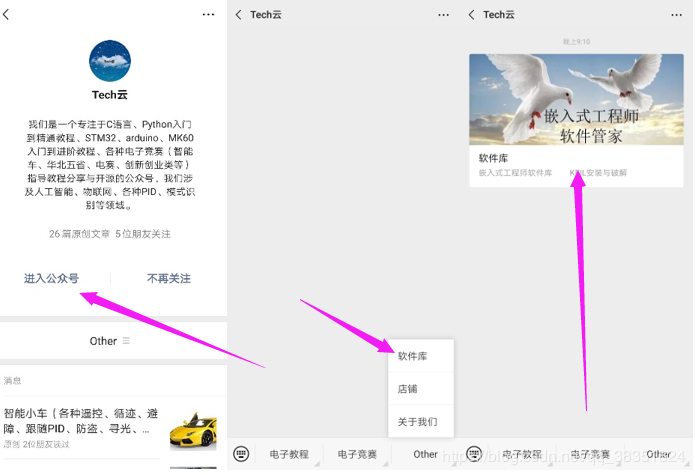Click the 消息 section label

point(12,381)
